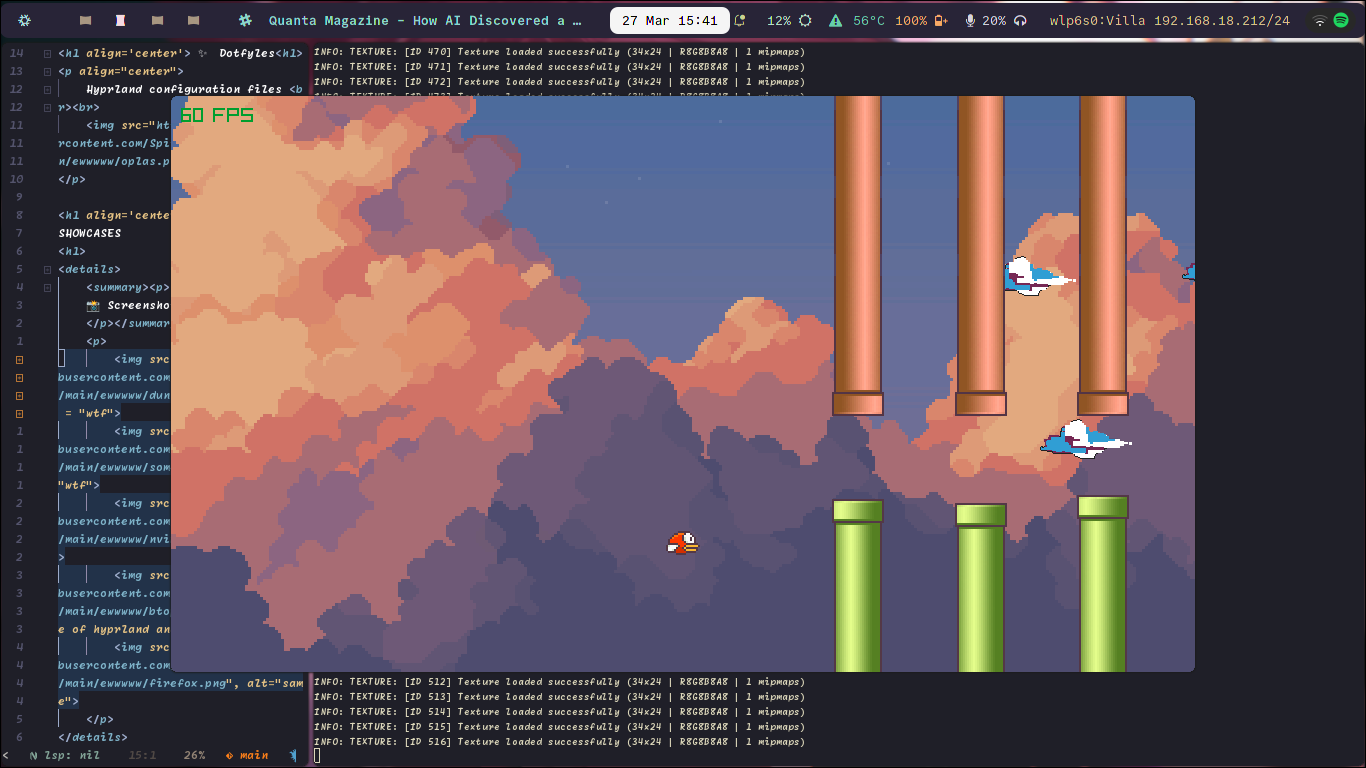The image size is (1366, 768).
Task: Open the Spotify tray icon
Action: pyautogui.click(x=1341, y=20)
